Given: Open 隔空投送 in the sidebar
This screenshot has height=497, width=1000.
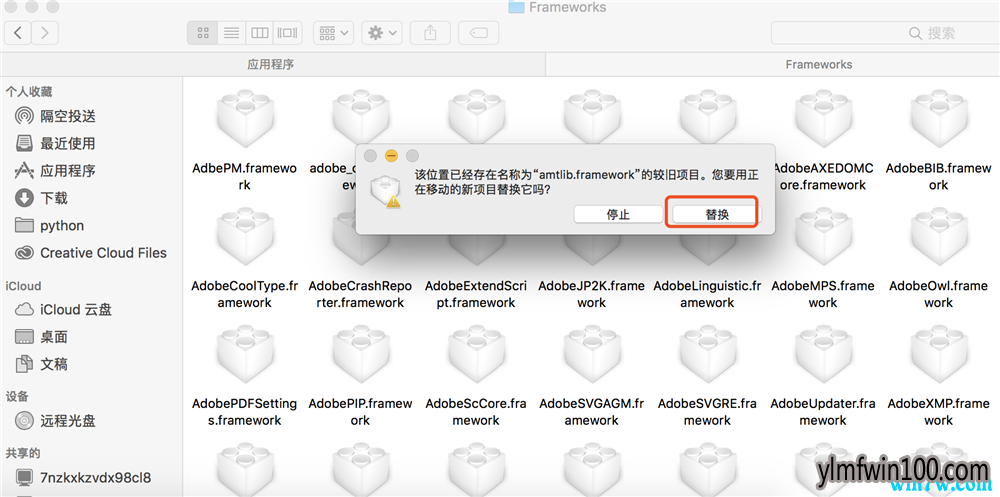Looking at the screenshot, I should (x=56, y=116).
